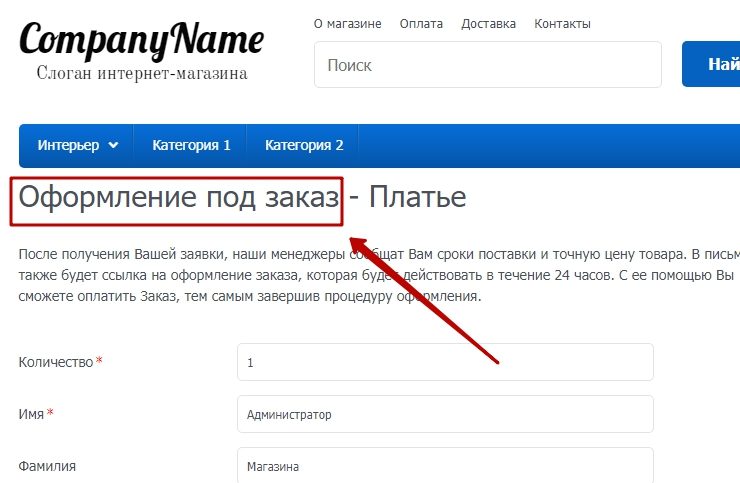
Task: Select Категория 1 in the navigation bar
Action: (191, 145)
